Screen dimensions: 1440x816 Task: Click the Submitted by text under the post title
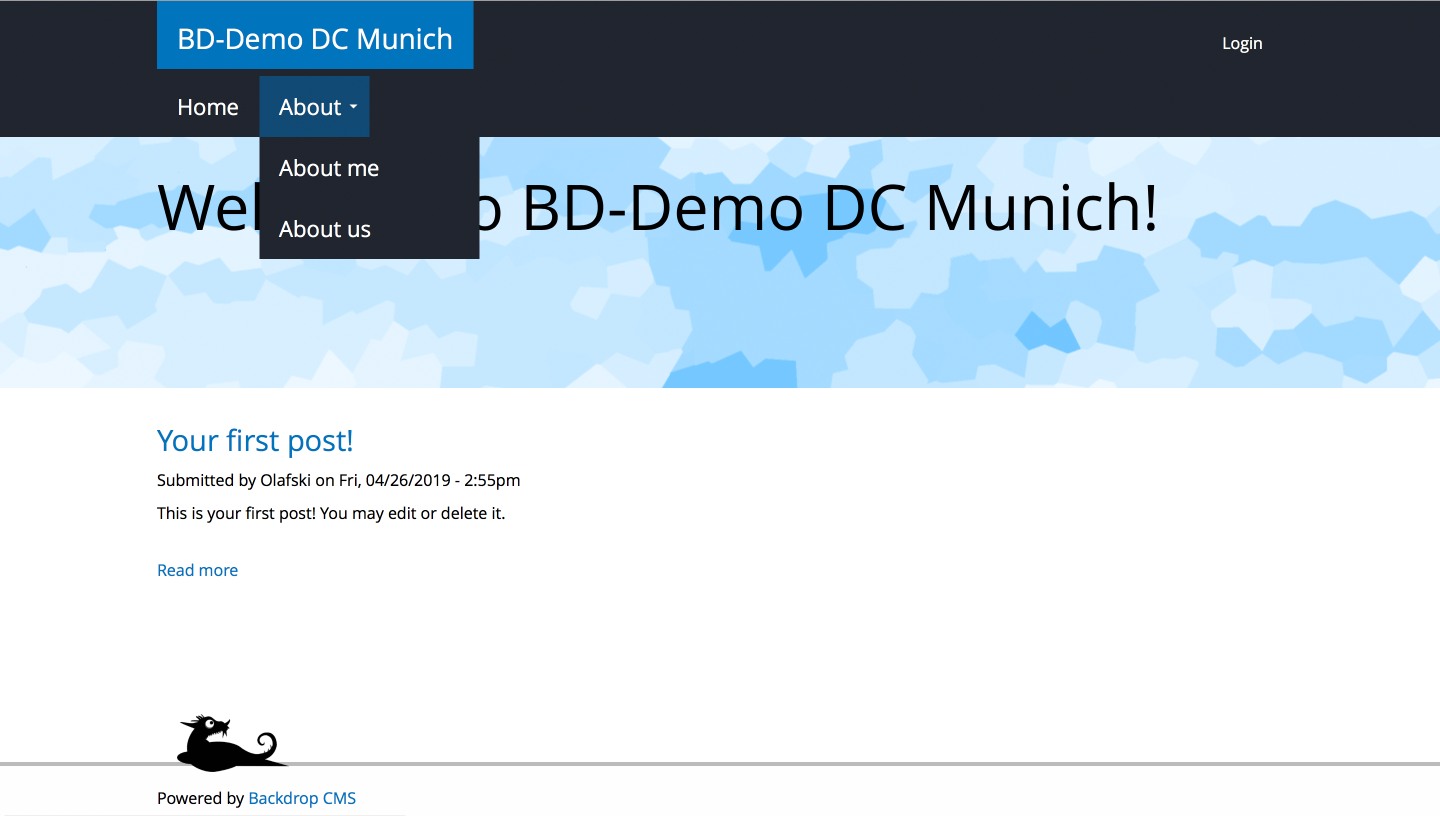point(206,480)
